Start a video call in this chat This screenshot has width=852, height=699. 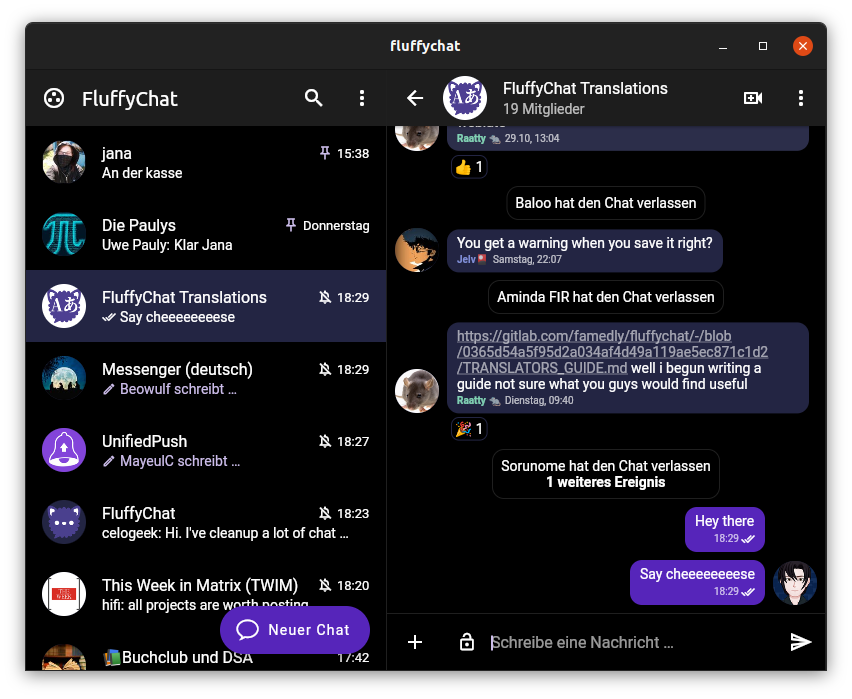tap(753, 98)
